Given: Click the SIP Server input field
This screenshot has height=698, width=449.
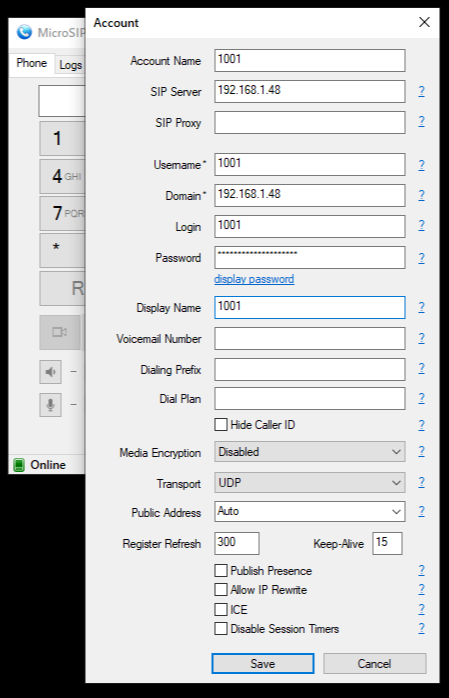Looking at the screenshot, I should [310, 91].
